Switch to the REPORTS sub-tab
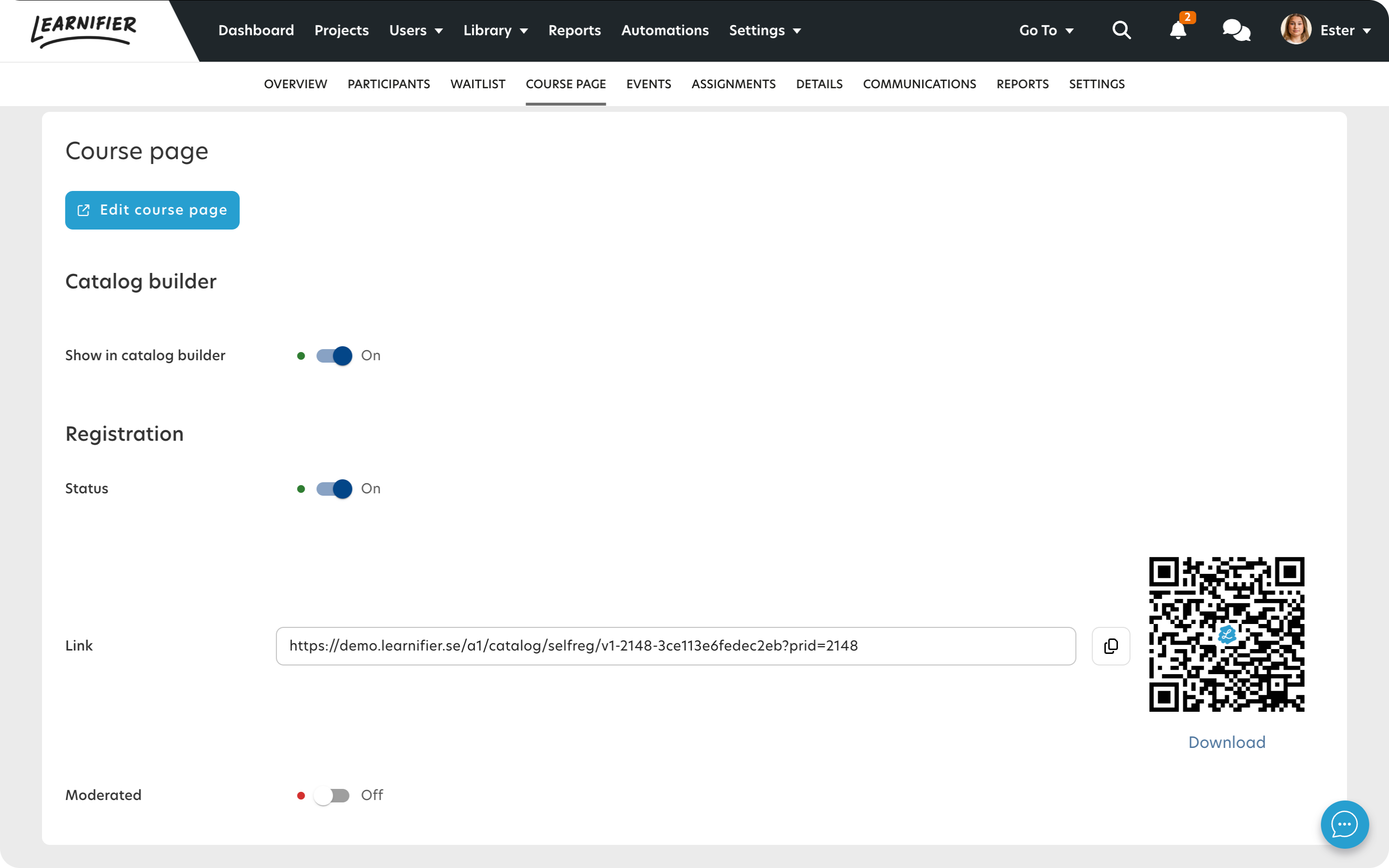The image size is (1389, 868). click(1022, 84)
